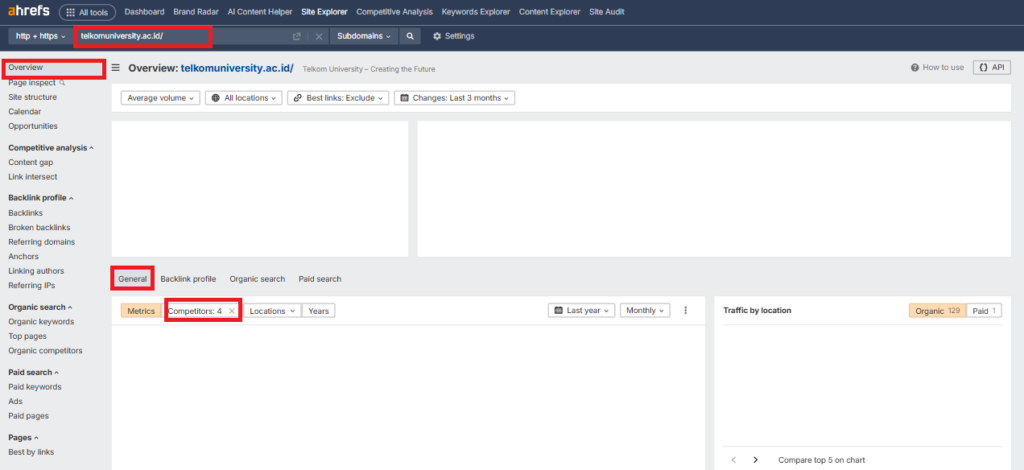
Task: Open Organic keywords report
Action: pyautogui.click(x=41, y=322)
